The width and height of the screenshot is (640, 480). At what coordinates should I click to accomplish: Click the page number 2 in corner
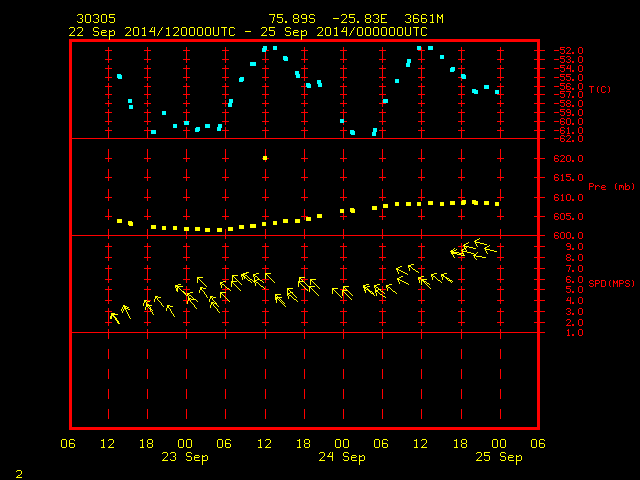19,474
